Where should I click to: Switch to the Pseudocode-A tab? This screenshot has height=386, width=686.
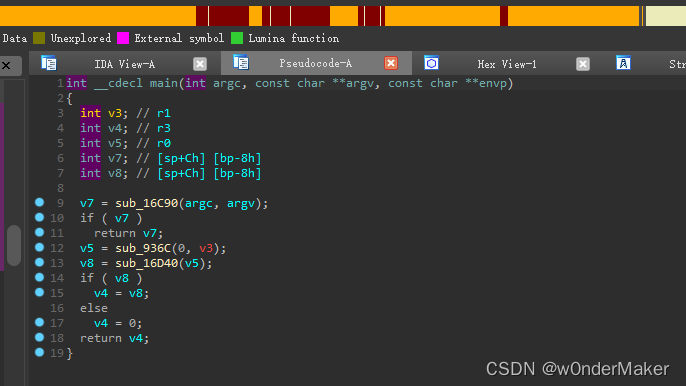pyautogui.click(x=315, y=63)
